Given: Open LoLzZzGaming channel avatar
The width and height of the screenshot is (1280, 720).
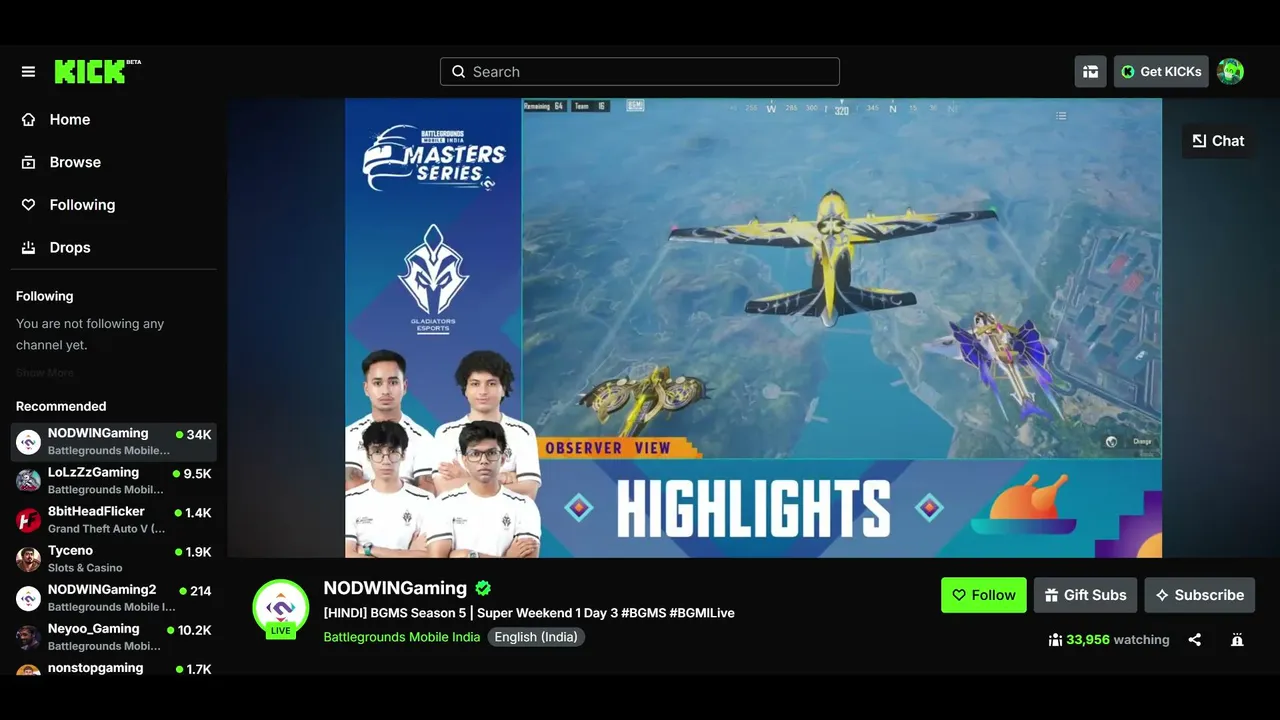Looking at the screenshot, I should [x=29, y=481].
